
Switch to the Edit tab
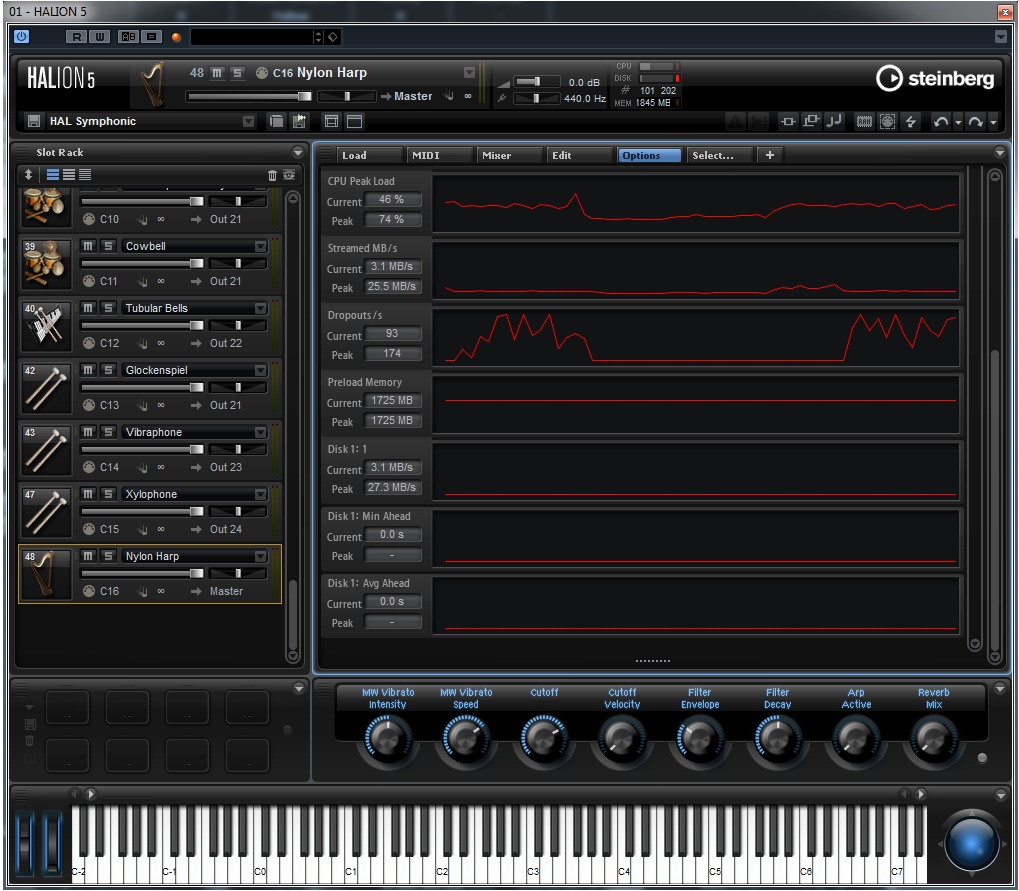point(580,155)
